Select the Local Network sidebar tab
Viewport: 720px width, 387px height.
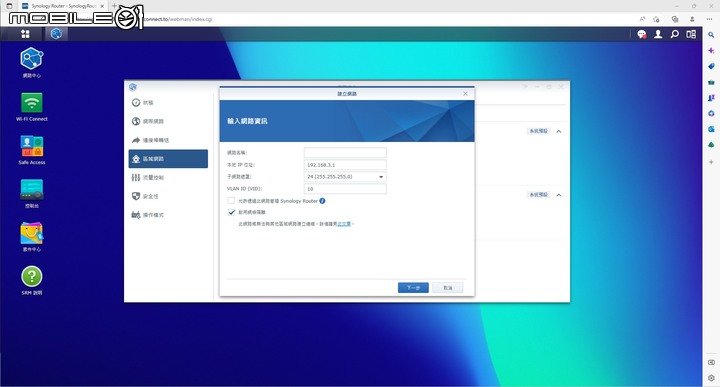click(x=168, y=159)
